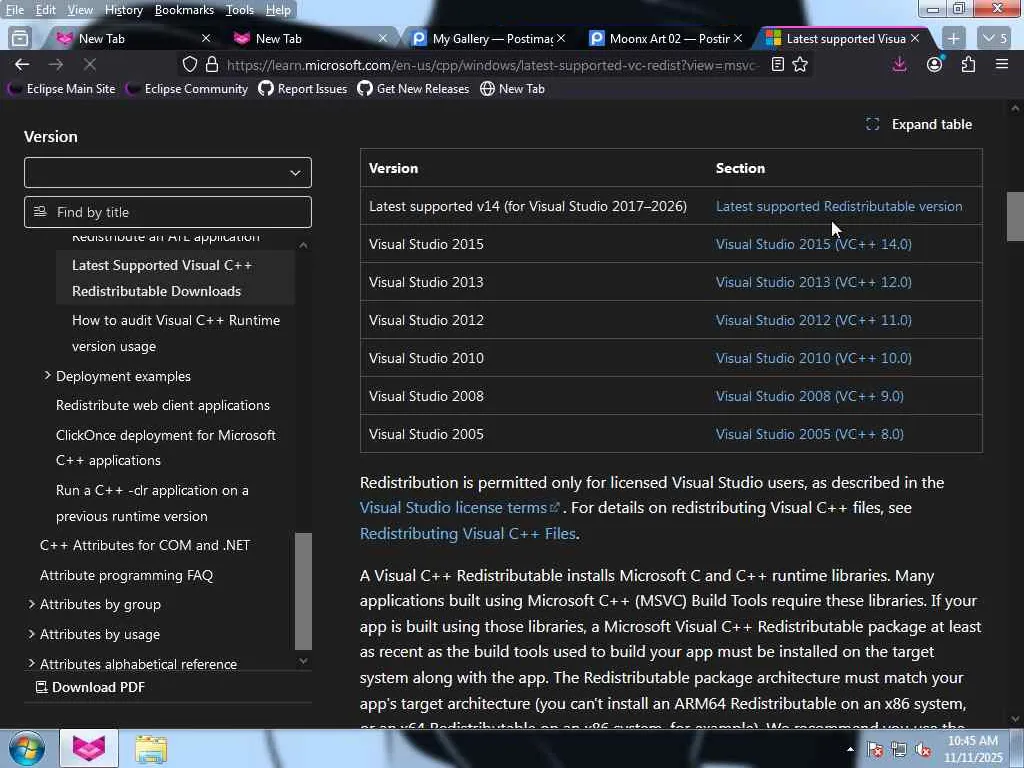Open Run a C++ -clr application item
Image resolution: width=1024 pixels, height=768 pixels.
(x=152, y=503)
